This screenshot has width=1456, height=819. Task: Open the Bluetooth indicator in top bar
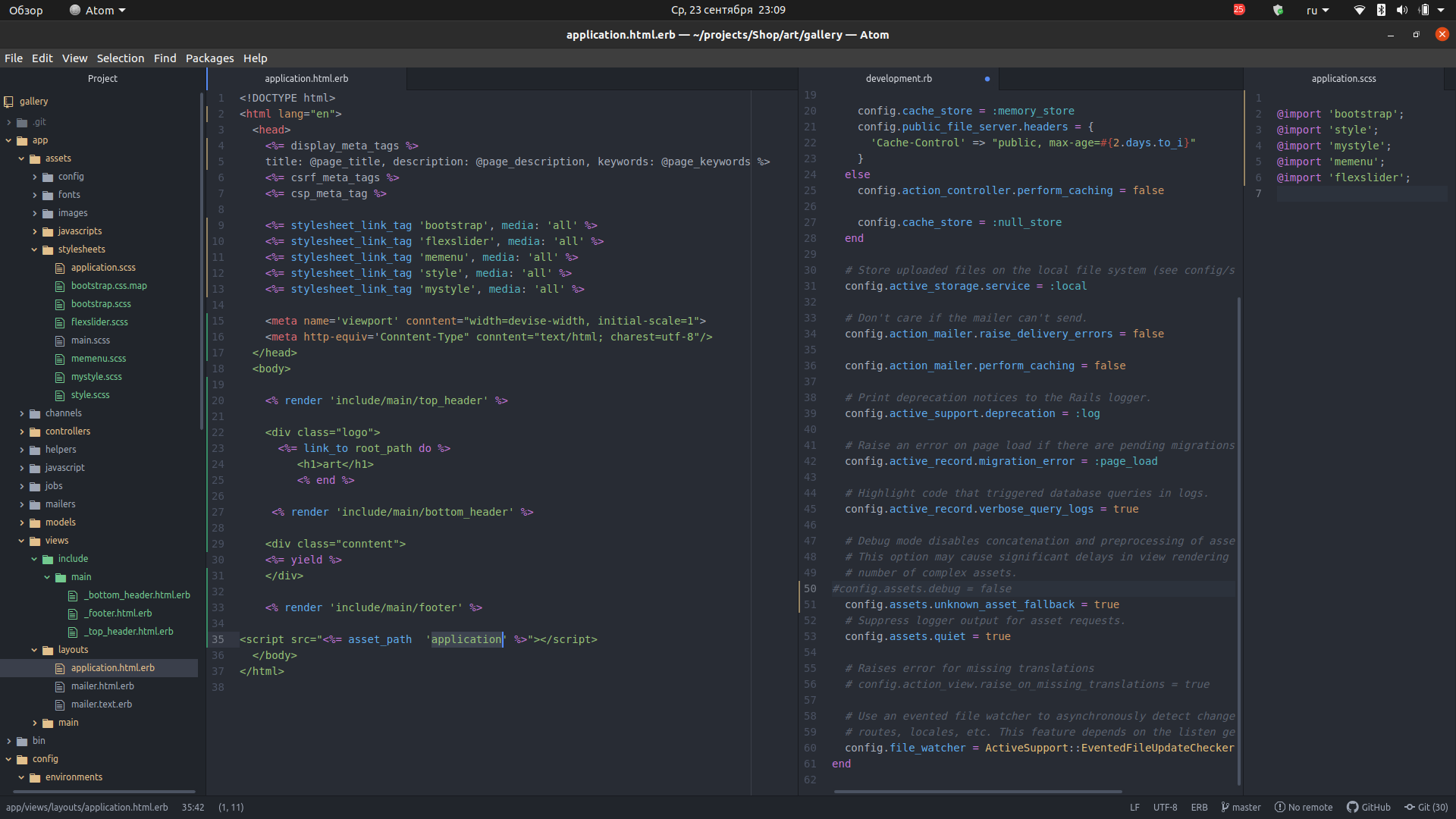click(x=1381, y=11)
